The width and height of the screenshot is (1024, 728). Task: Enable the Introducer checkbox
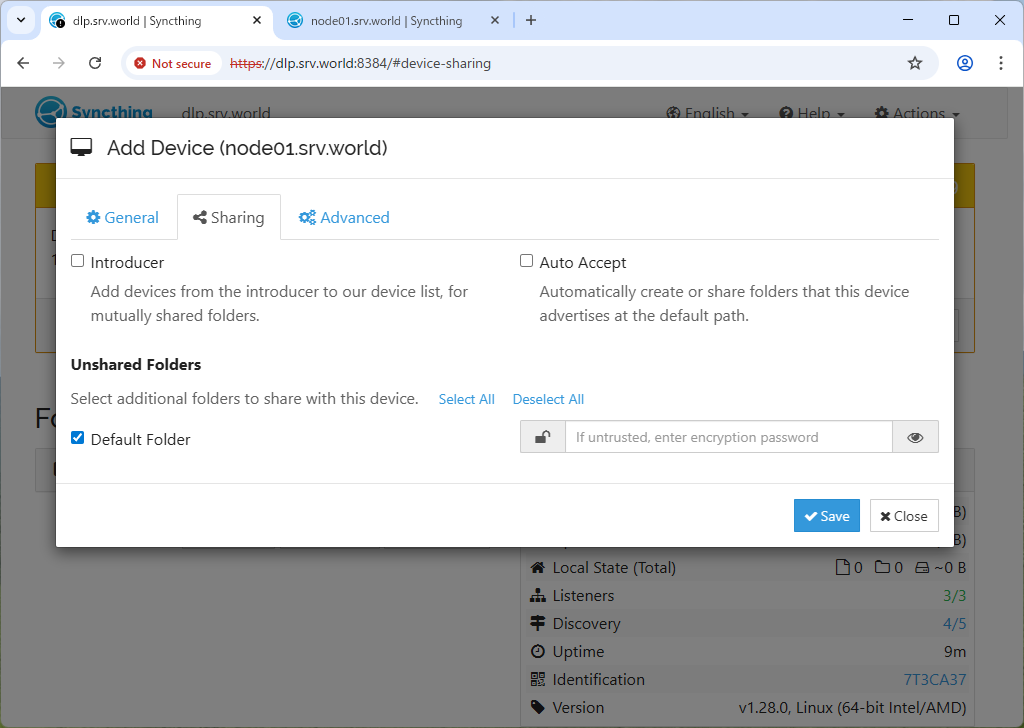[78, 261]
